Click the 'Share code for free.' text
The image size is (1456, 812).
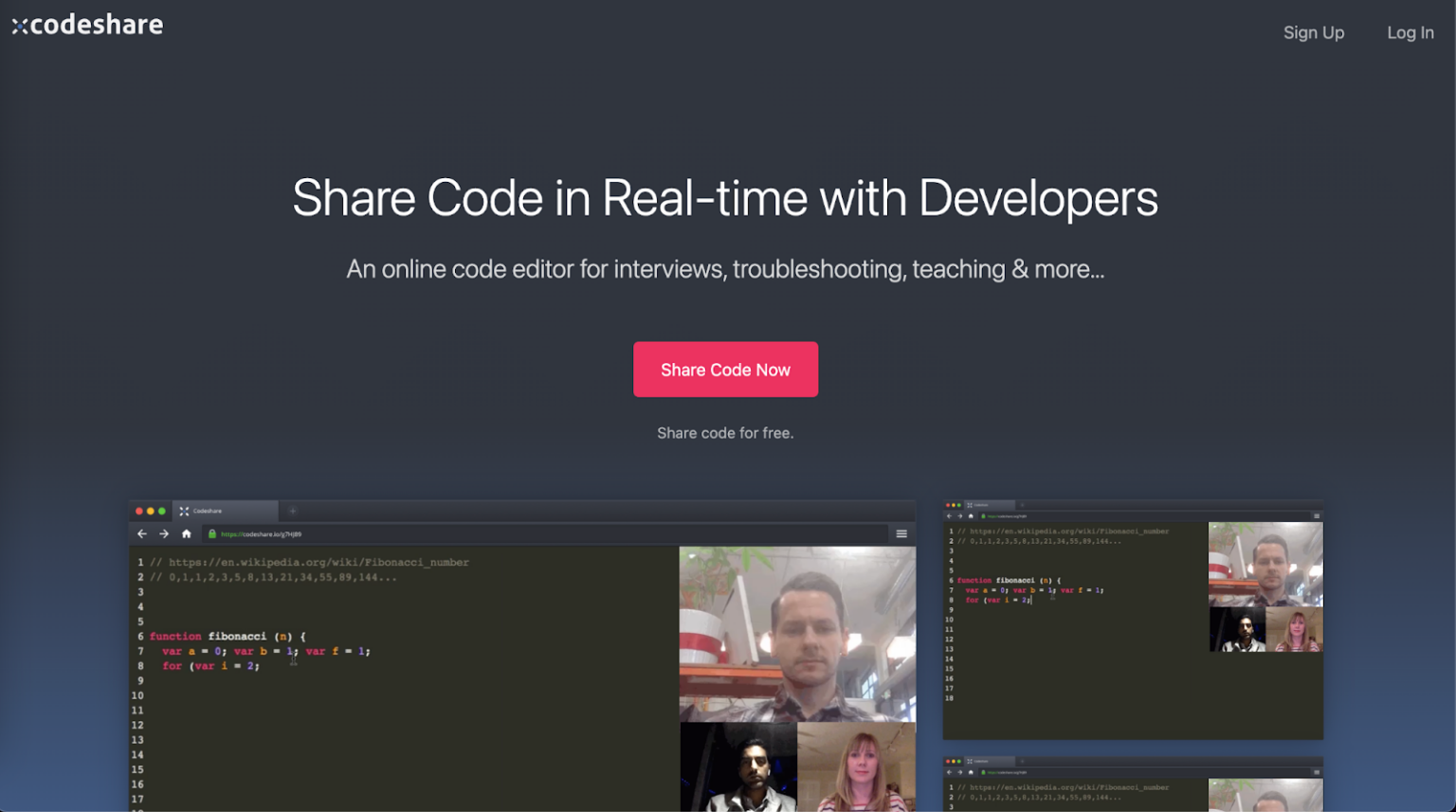[725, 433]
